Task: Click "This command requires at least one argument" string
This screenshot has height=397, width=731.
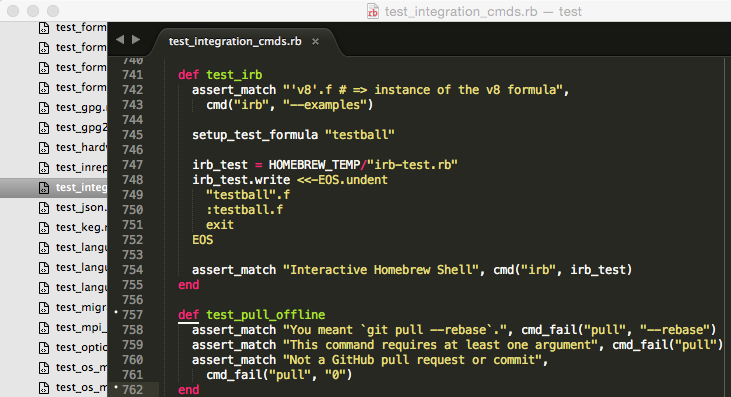Action: (x=440, y=345)
